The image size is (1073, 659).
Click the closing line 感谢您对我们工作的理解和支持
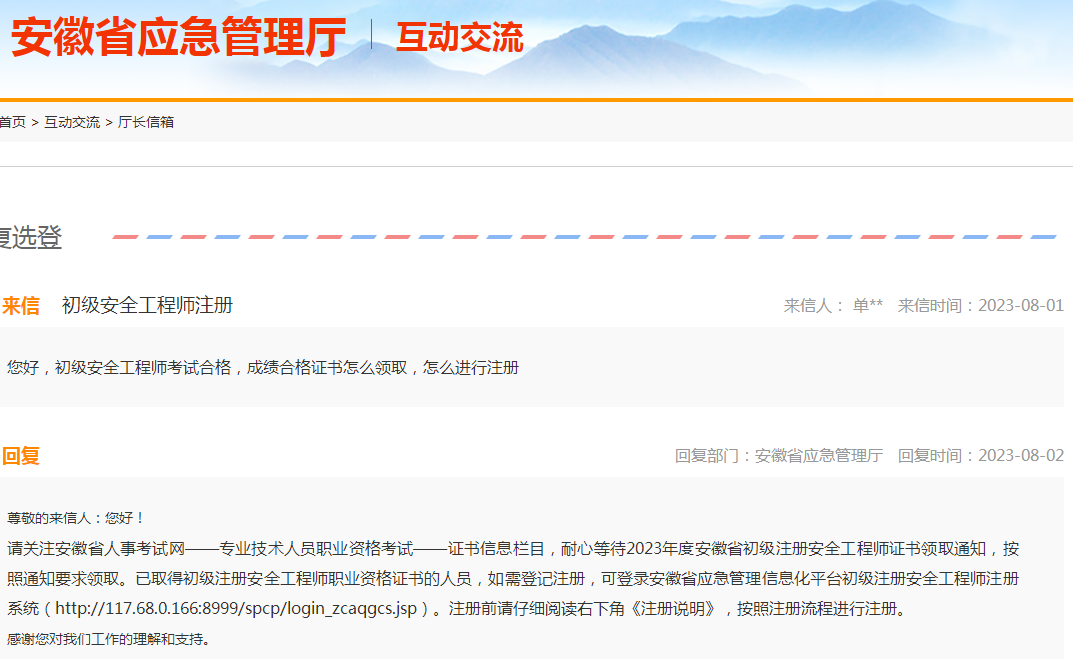(109, 639)
